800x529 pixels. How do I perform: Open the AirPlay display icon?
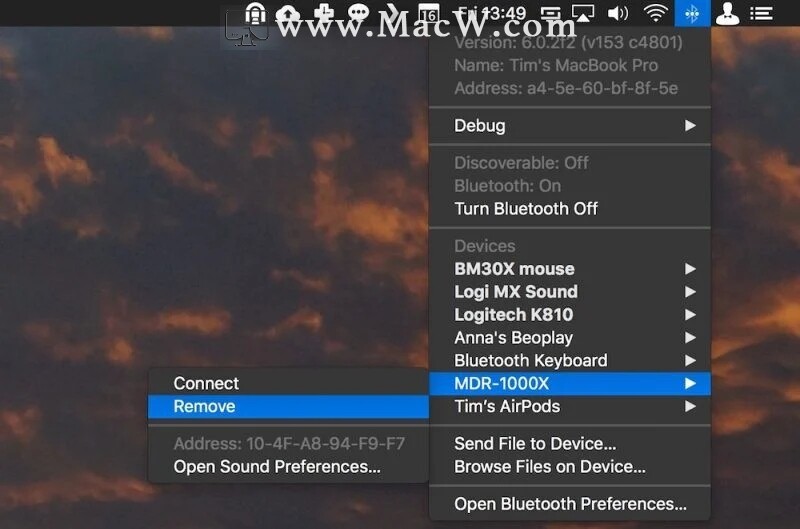click(583, 13)
